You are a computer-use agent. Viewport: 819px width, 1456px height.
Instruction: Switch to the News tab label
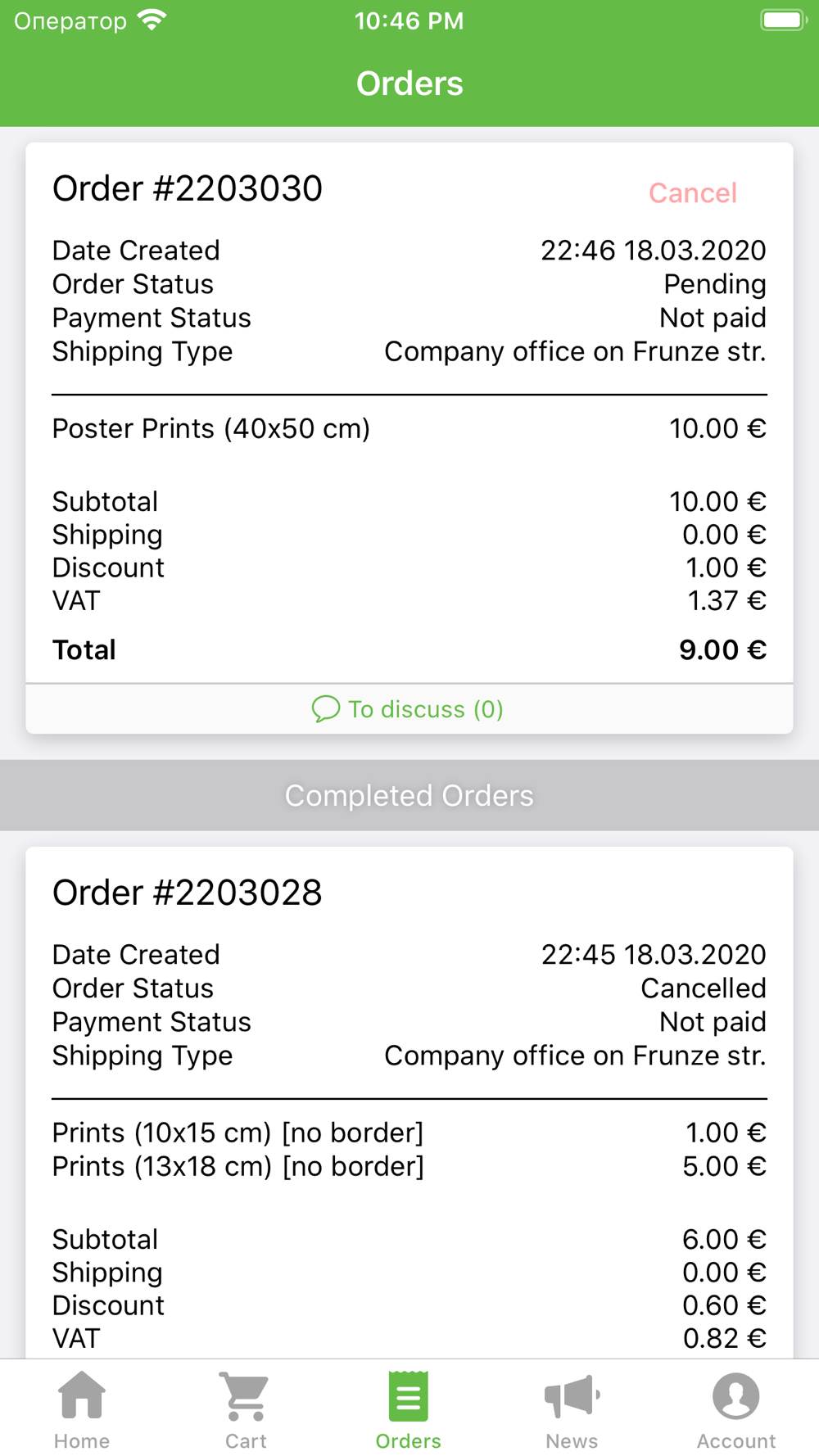pos(572,1440)
